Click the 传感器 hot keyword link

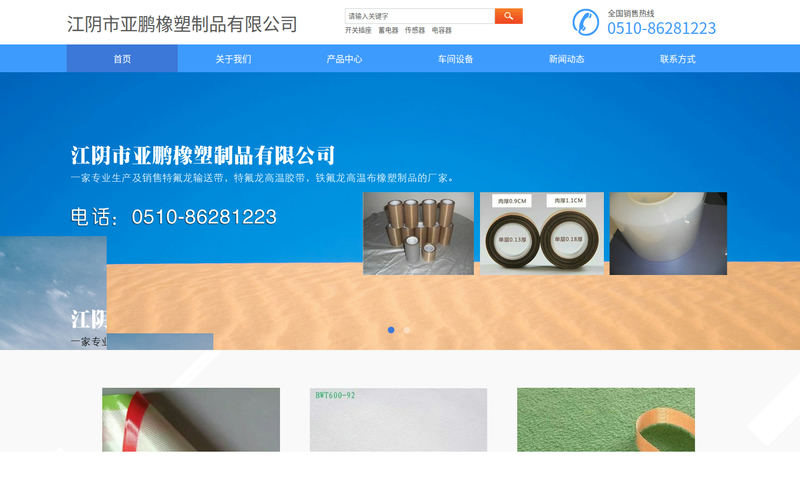[415, 30]
